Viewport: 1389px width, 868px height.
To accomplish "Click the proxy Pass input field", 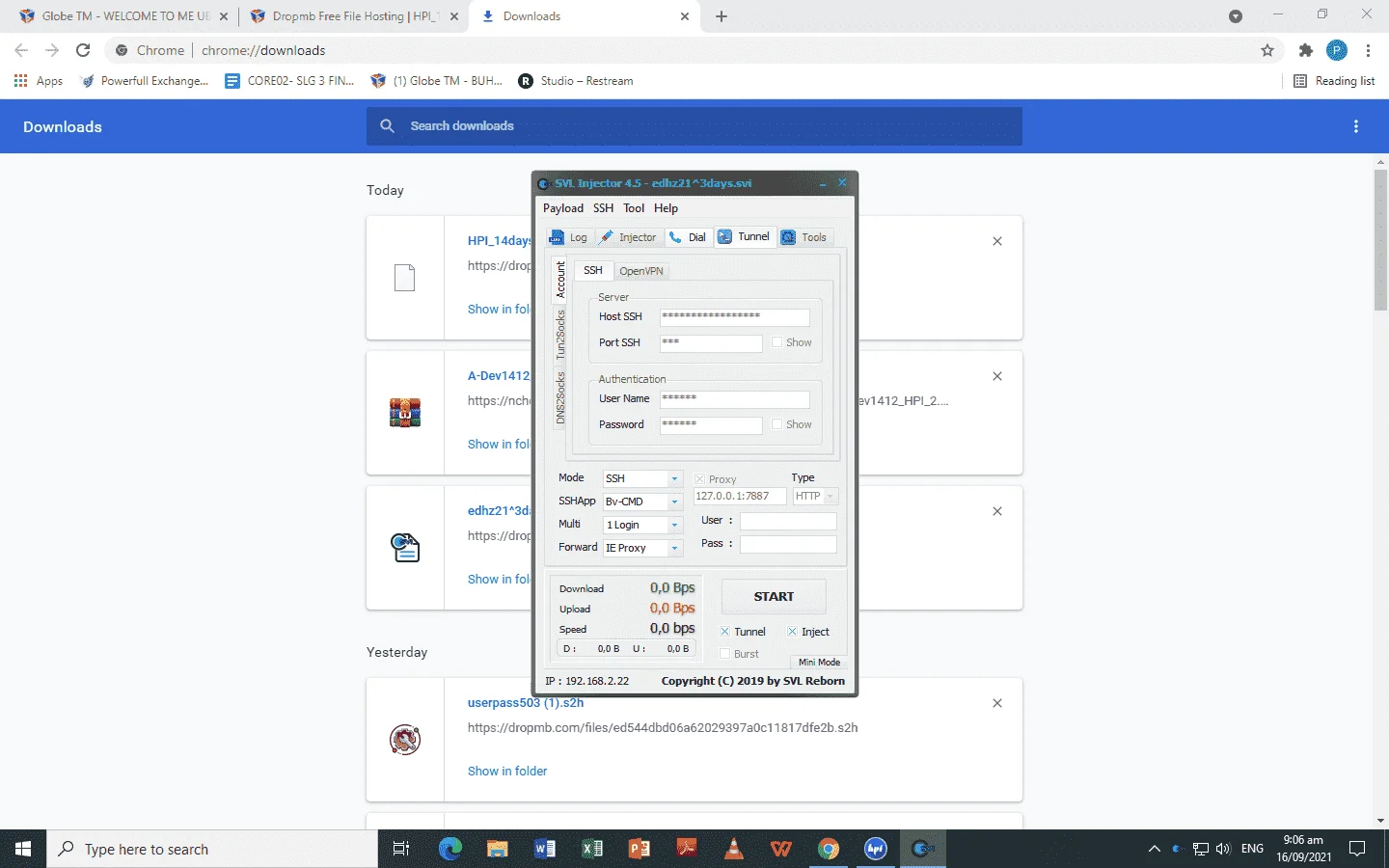I will click(x=788, y=544).
